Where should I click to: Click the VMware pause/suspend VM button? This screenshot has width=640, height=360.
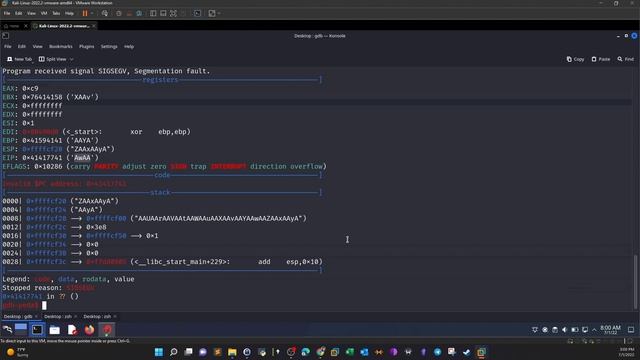tap(85, 13)
